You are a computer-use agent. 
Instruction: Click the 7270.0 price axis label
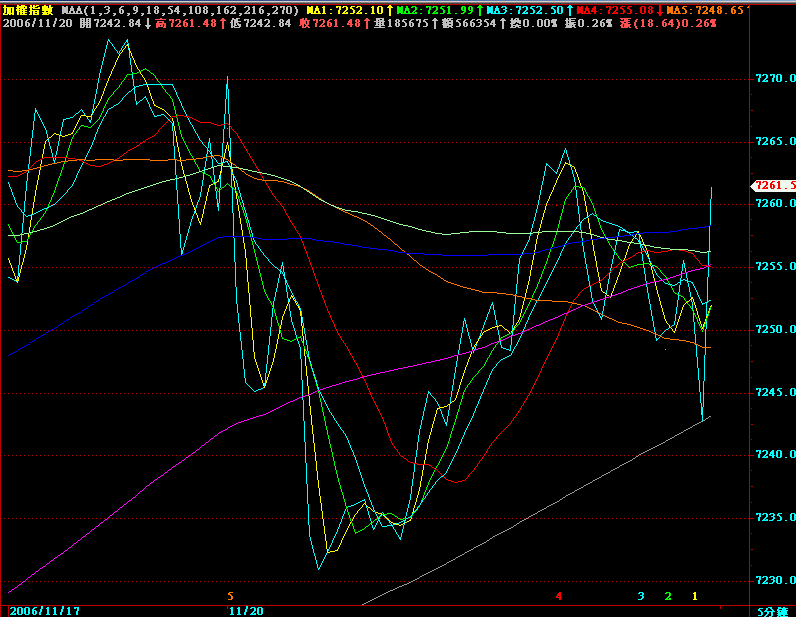point(773,78)
